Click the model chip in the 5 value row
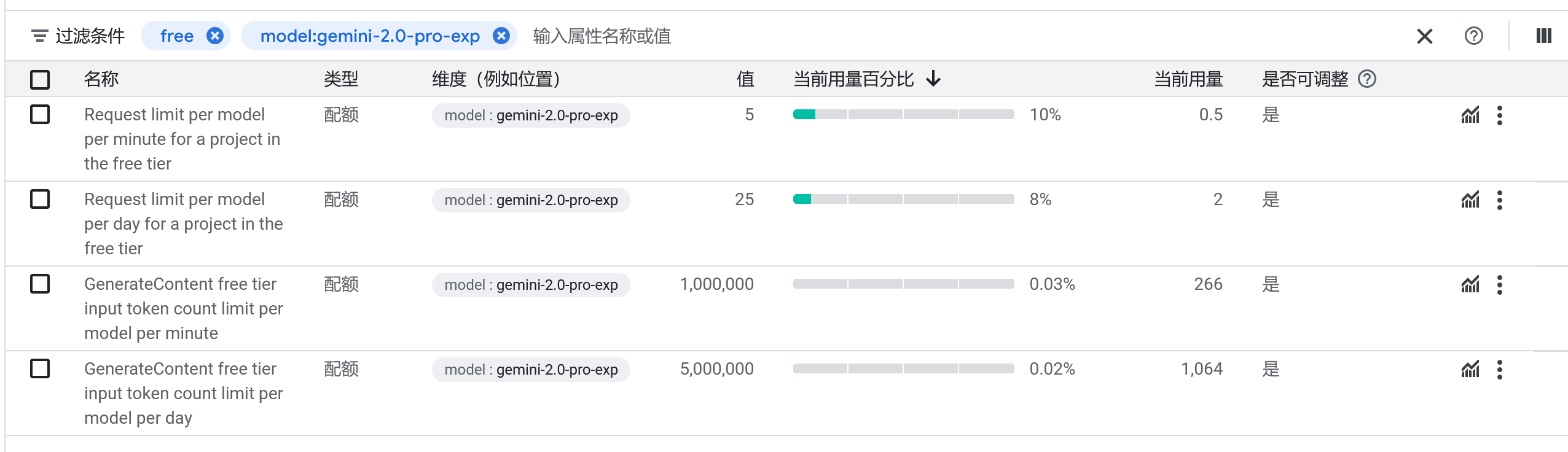Image resolution: width=1568 pixels, height=452 pixels. [531, 115]
